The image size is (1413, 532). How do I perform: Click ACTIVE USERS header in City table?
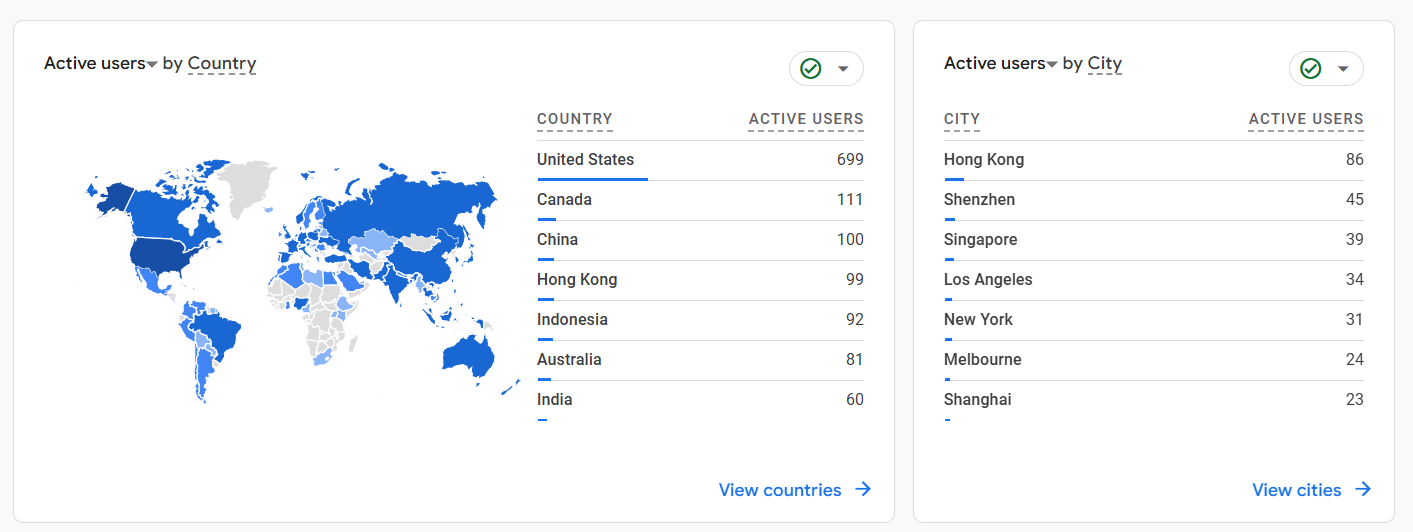pyautogui.click(x=1306, y=119)
